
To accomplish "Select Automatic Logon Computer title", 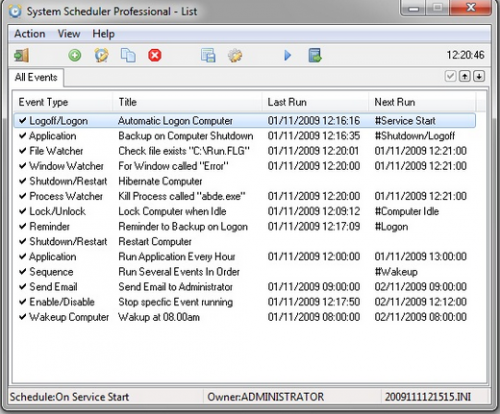I will coord(175,121).
